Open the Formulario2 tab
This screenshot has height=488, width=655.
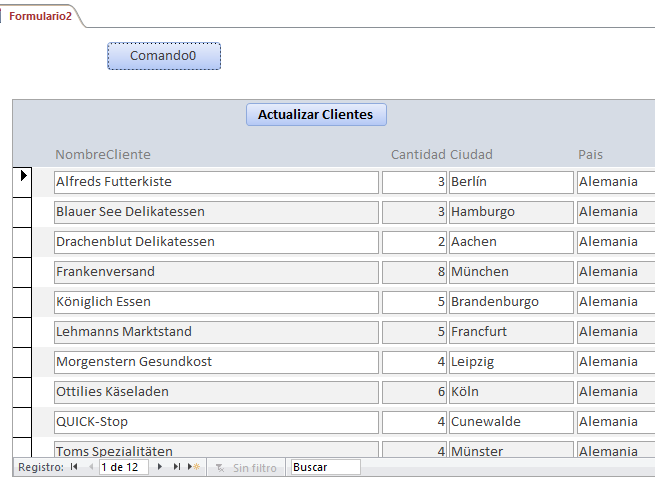[41, 16]
